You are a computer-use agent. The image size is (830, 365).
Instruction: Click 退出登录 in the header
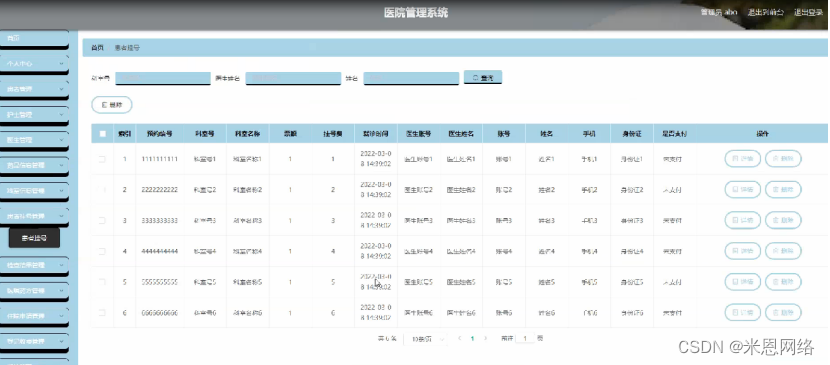point(808,12)
